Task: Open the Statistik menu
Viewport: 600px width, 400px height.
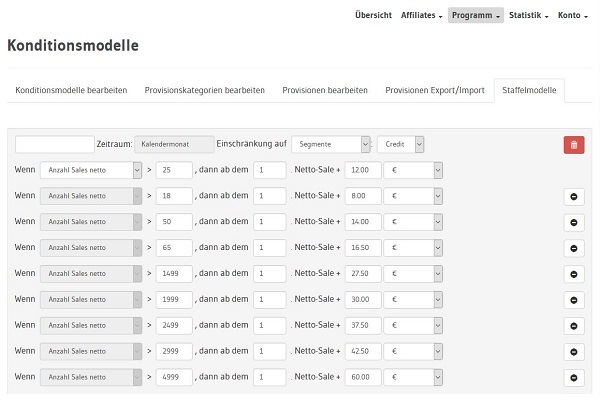Action: [529, 16]
